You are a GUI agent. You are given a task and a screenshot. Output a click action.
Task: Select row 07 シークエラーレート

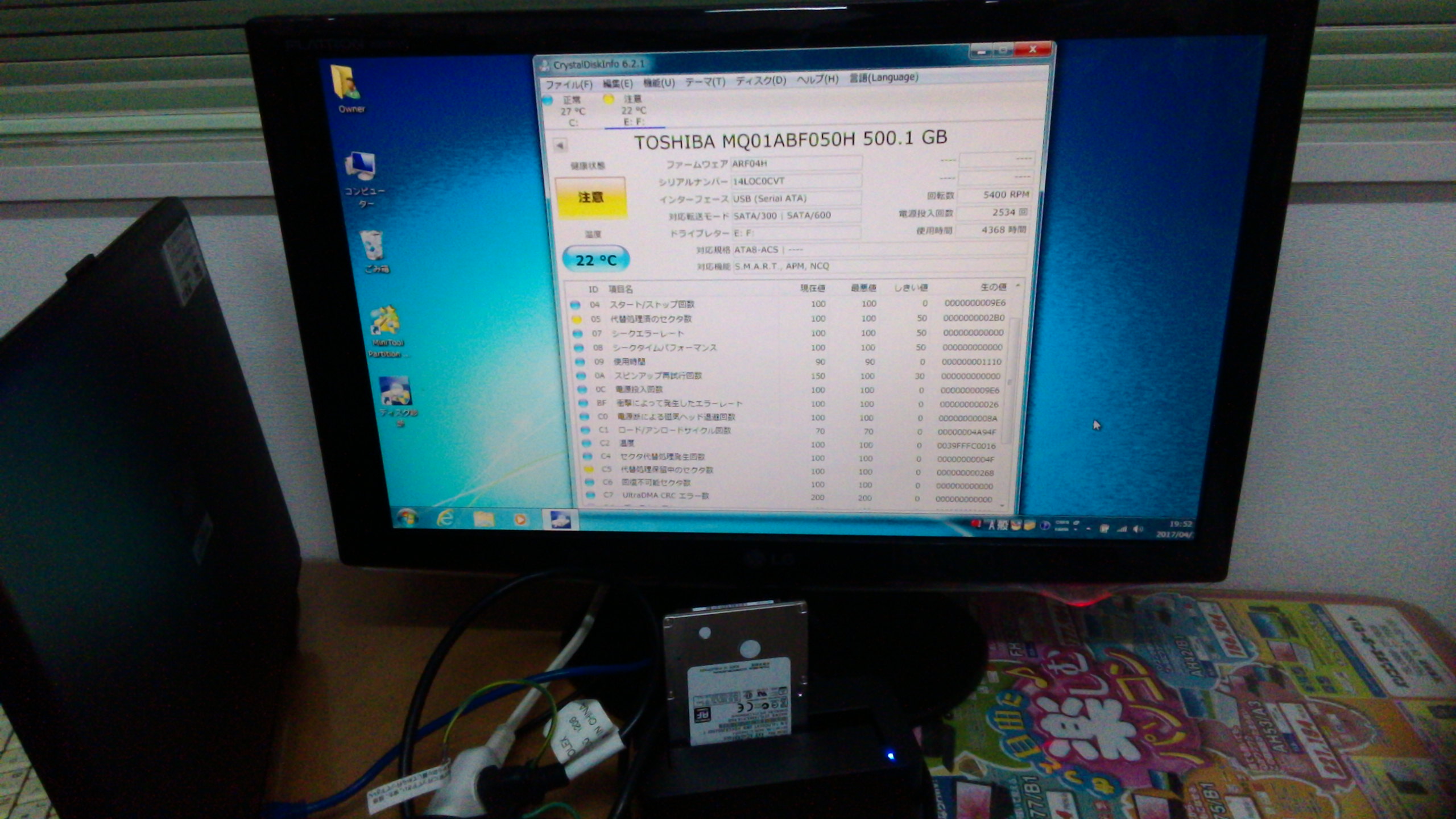click(790, 333)
